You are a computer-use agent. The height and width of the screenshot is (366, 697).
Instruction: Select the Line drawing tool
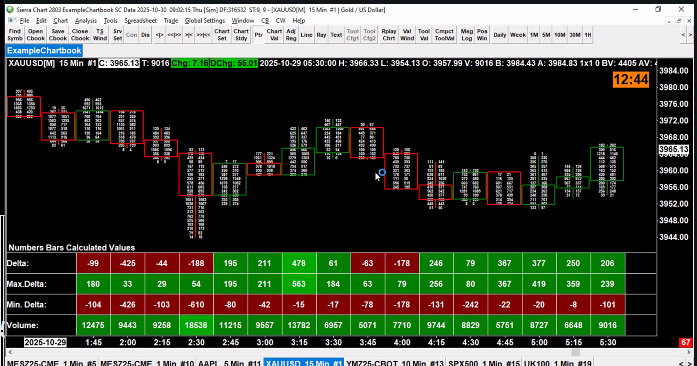(x=306, y=35)
